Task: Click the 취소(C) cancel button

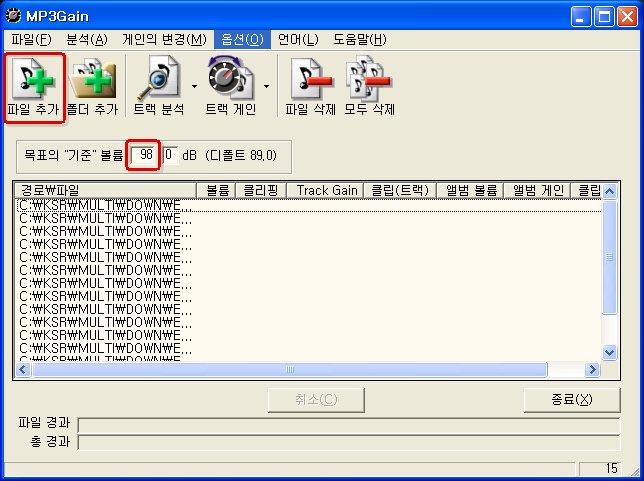Action: pyautogui.click(x=316, y=399)
